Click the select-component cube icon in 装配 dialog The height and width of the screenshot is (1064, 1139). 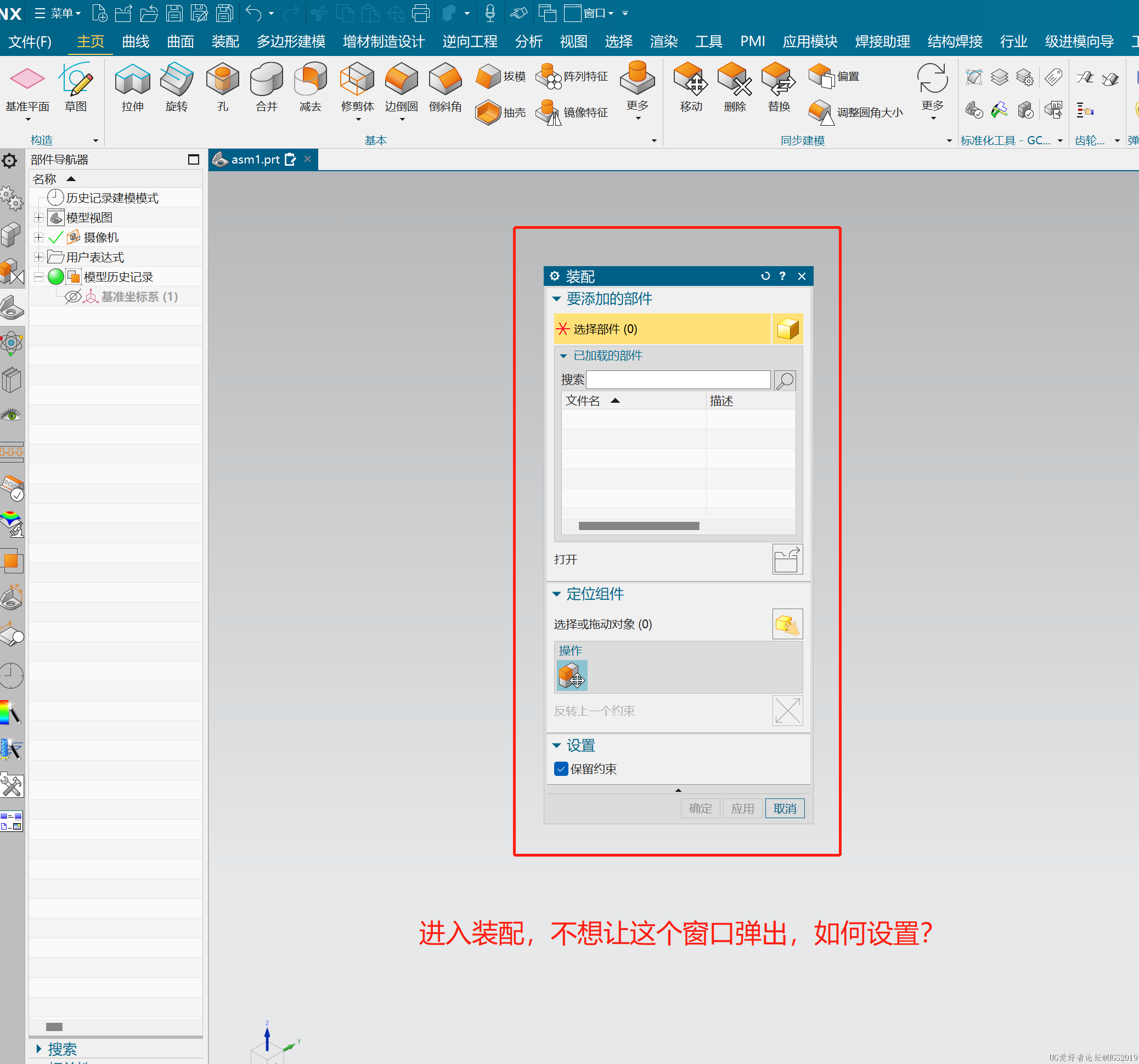[x=787, y=329]
